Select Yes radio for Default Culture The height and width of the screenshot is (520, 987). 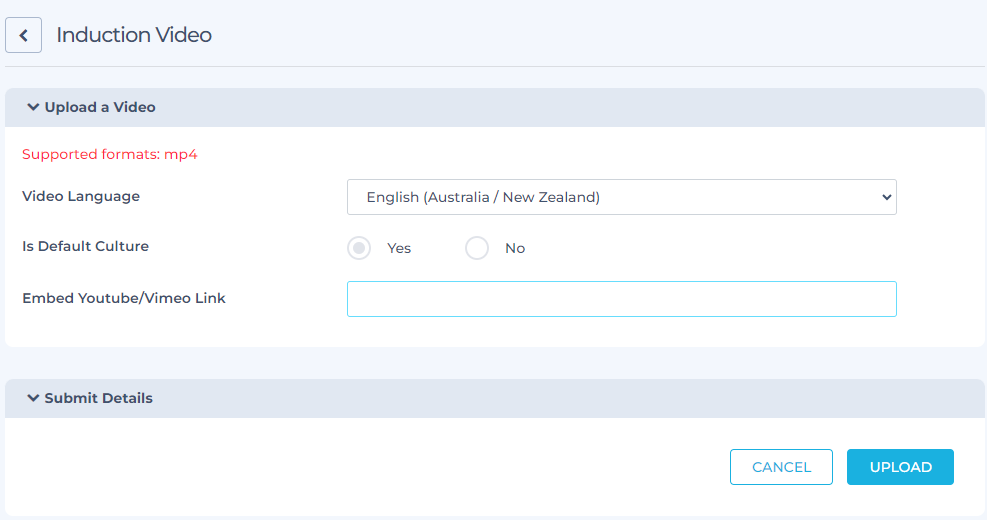[359, 248]
